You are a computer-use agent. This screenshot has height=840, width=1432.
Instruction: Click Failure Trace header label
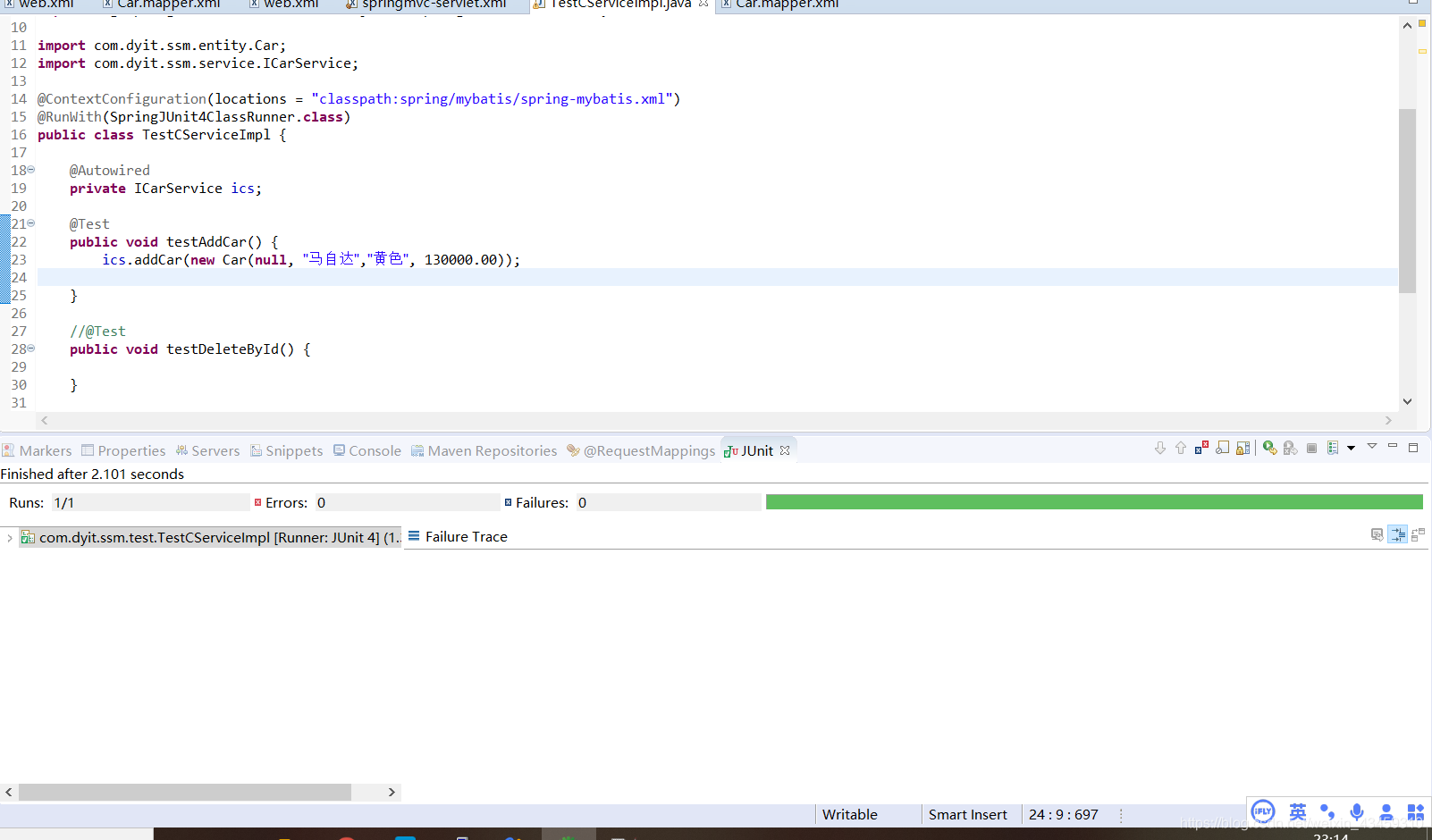pos(466,536)
